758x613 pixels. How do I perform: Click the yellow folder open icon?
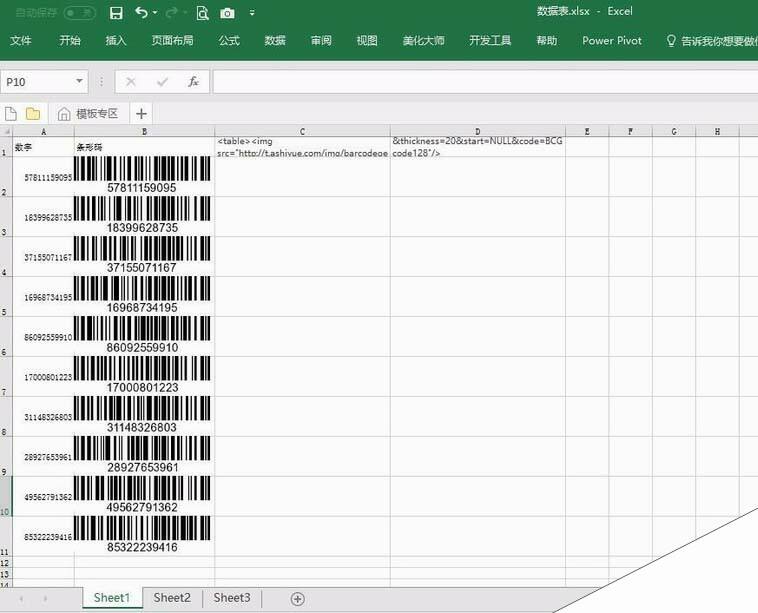[x=33, y=114]
